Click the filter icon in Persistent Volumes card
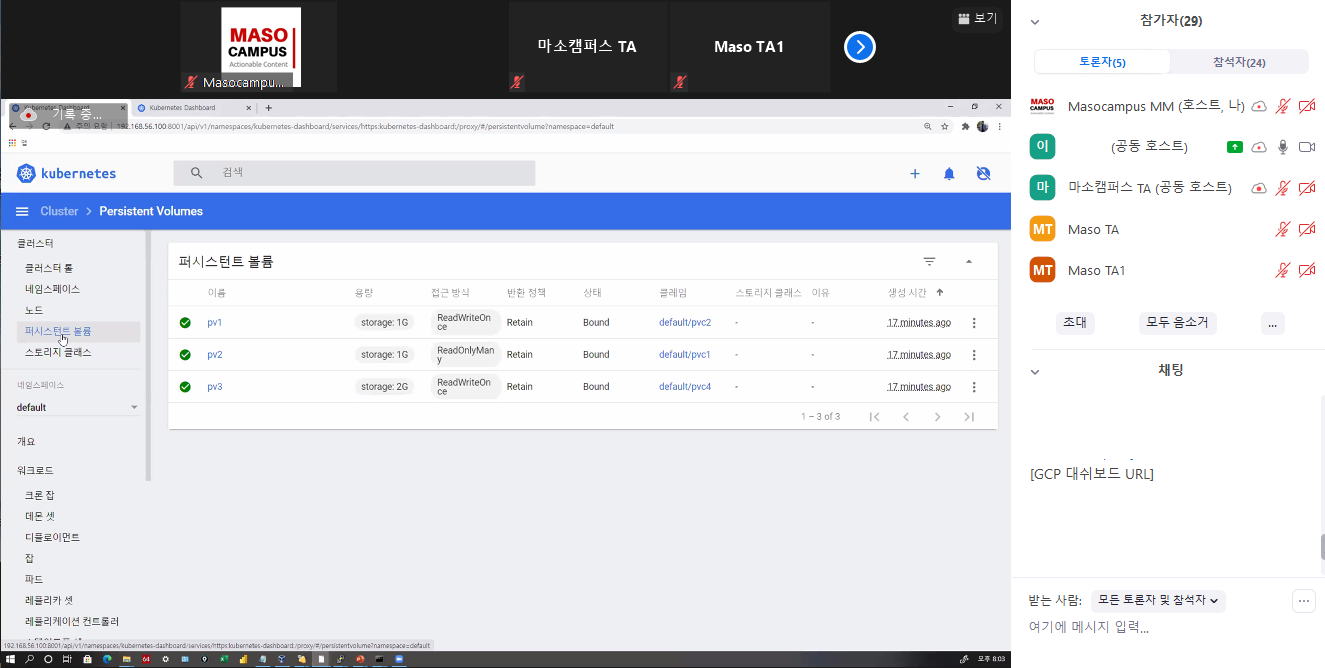This screenshot has height=668, width=1325. pyautogui.click(x=929, y=261)
